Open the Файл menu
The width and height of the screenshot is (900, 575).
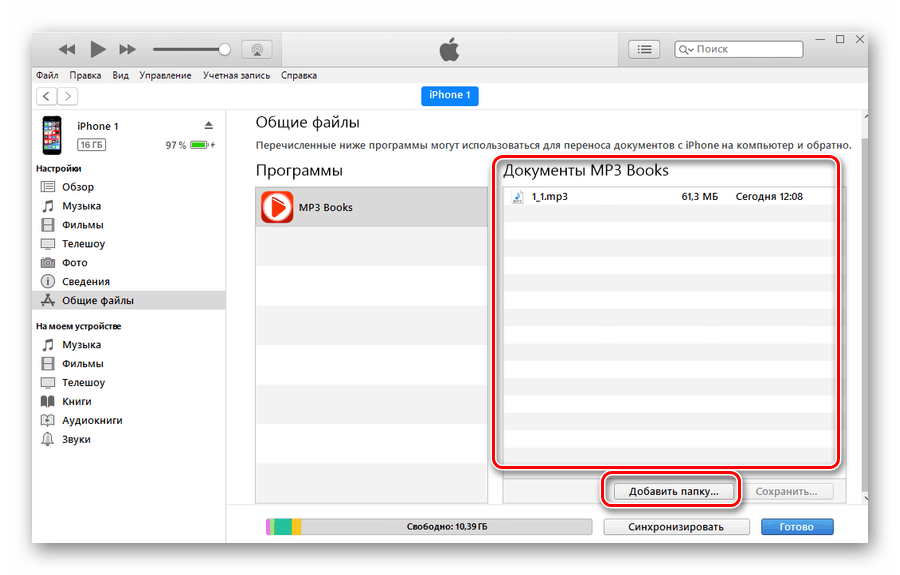coord(47,75)
